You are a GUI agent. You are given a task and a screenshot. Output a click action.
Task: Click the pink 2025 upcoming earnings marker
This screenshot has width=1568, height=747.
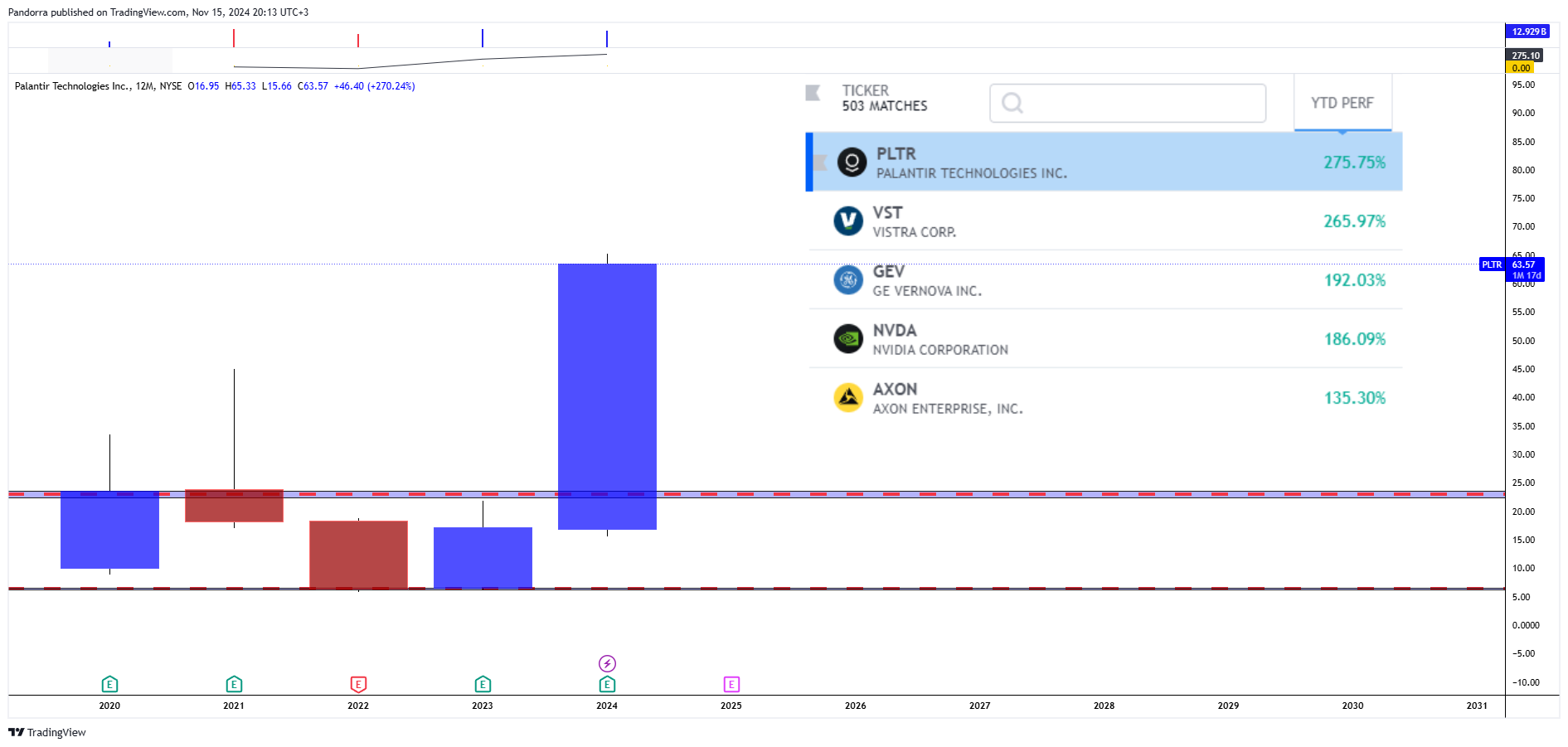(x=731, y=684)
